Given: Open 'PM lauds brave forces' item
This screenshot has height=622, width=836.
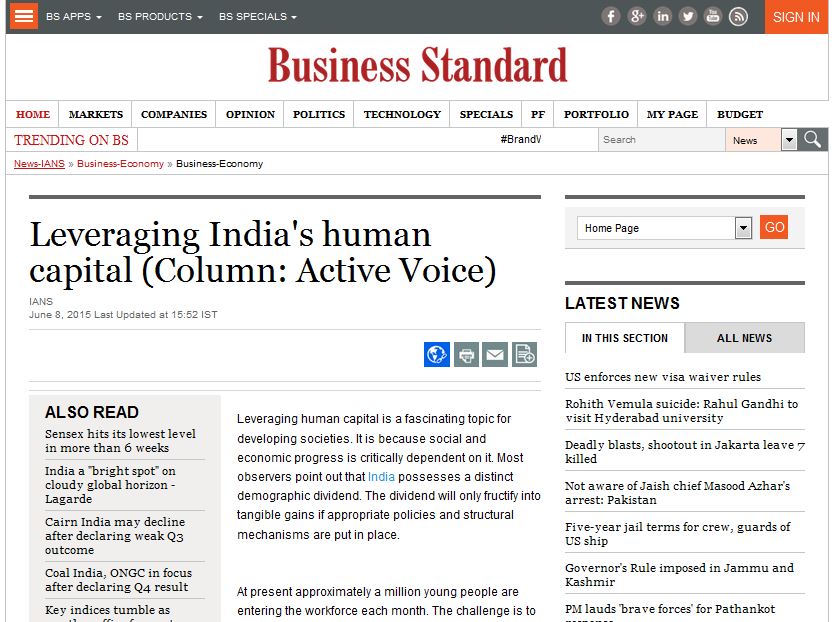Looking at the screenshot, I should pyautogui.click(x=670, y=612).
